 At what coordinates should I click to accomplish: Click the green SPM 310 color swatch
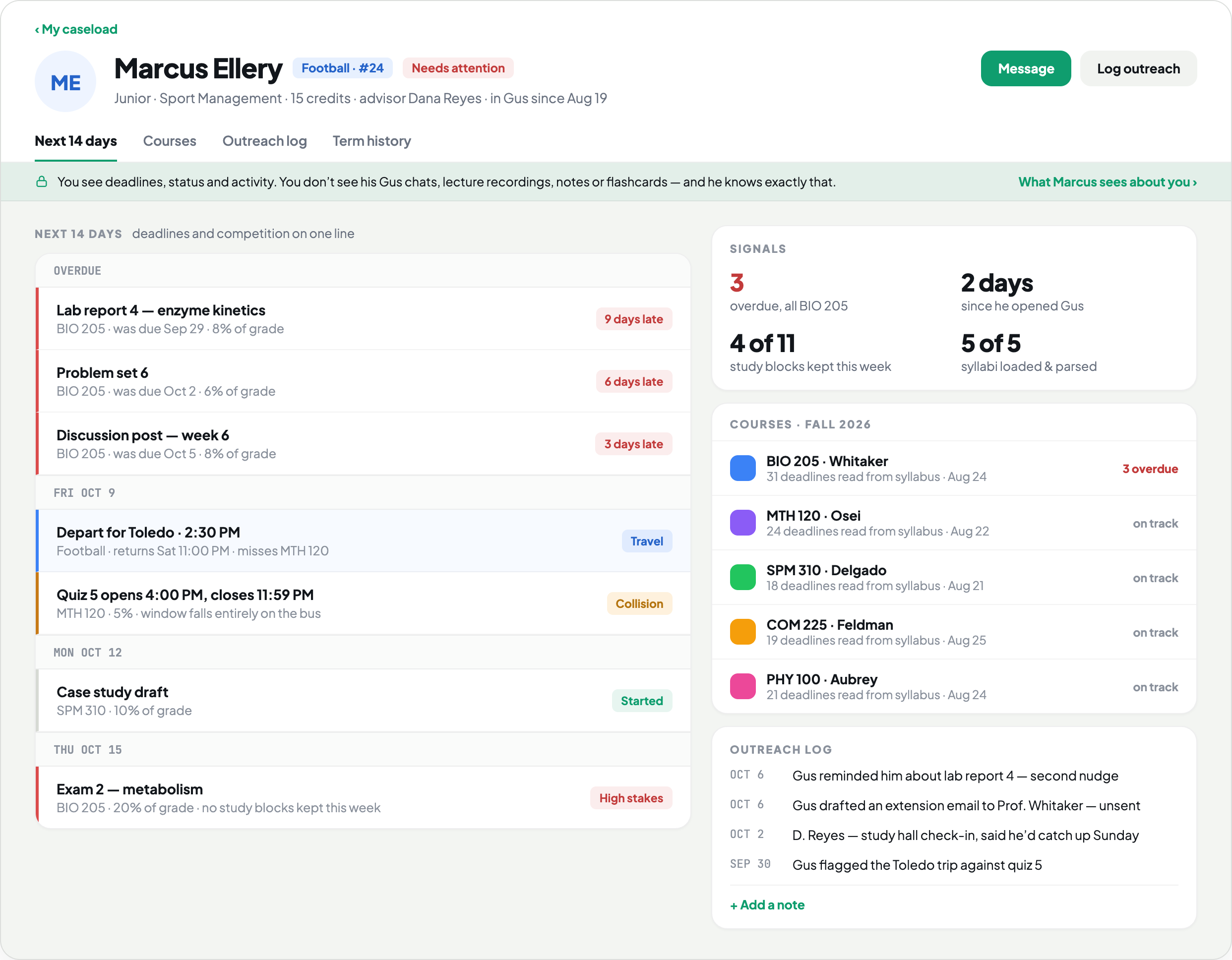point(742,578)
